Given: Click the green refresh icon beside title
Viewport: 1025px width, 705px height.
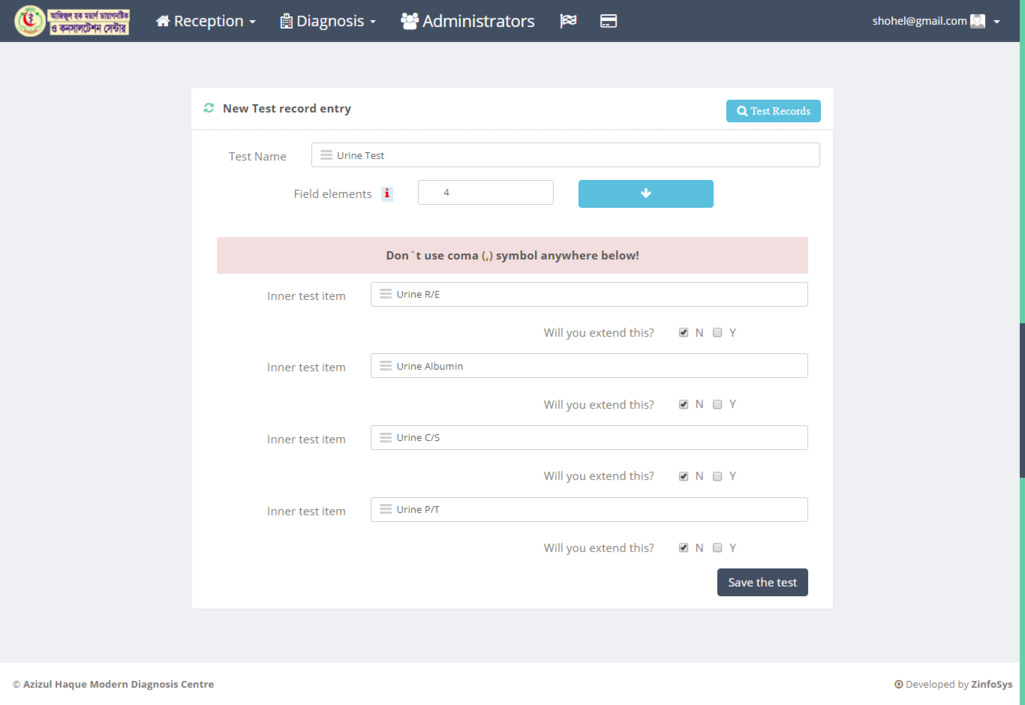Looking at the screenshot, I should coord(209,108).
